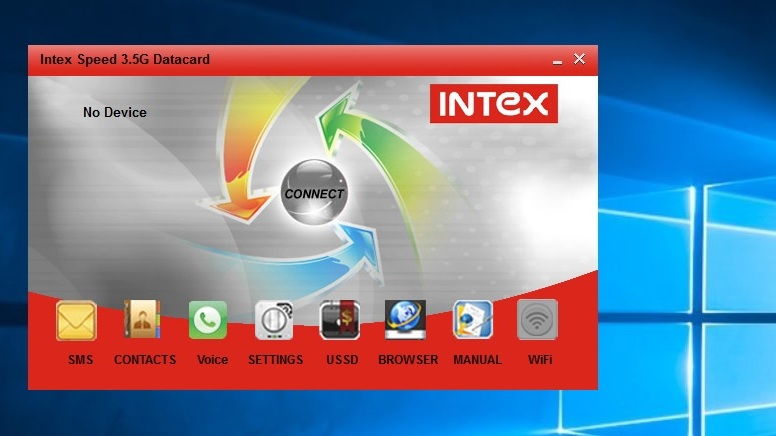The height and width of the screenshot is (436, 776).
Task: Open the SMS envelope icon
Action: [x=76, y=321]
